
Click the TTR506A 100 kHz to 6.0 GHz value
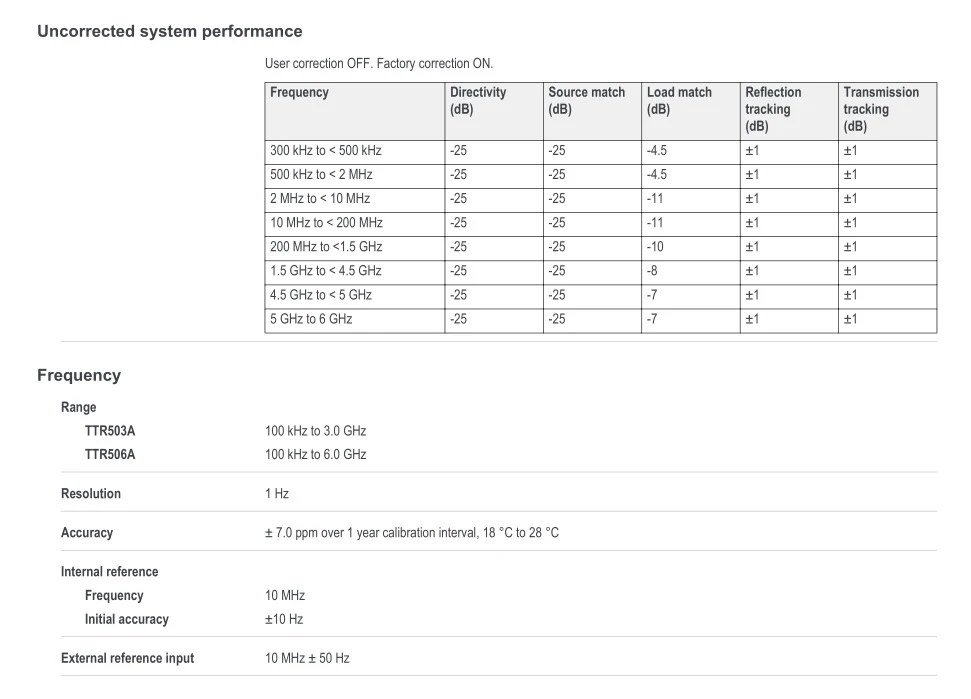click(x=316, y=454)
